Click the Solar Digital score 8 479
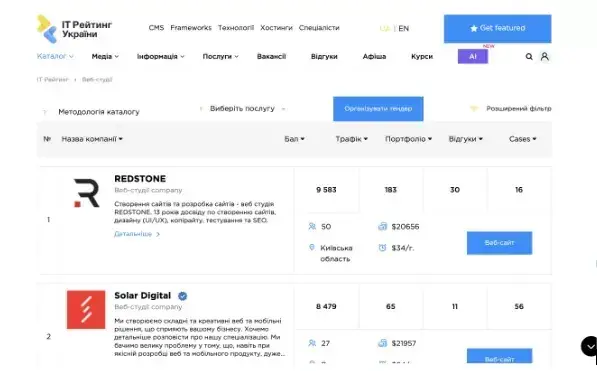The image size is (597, 371). coord(326,306)
